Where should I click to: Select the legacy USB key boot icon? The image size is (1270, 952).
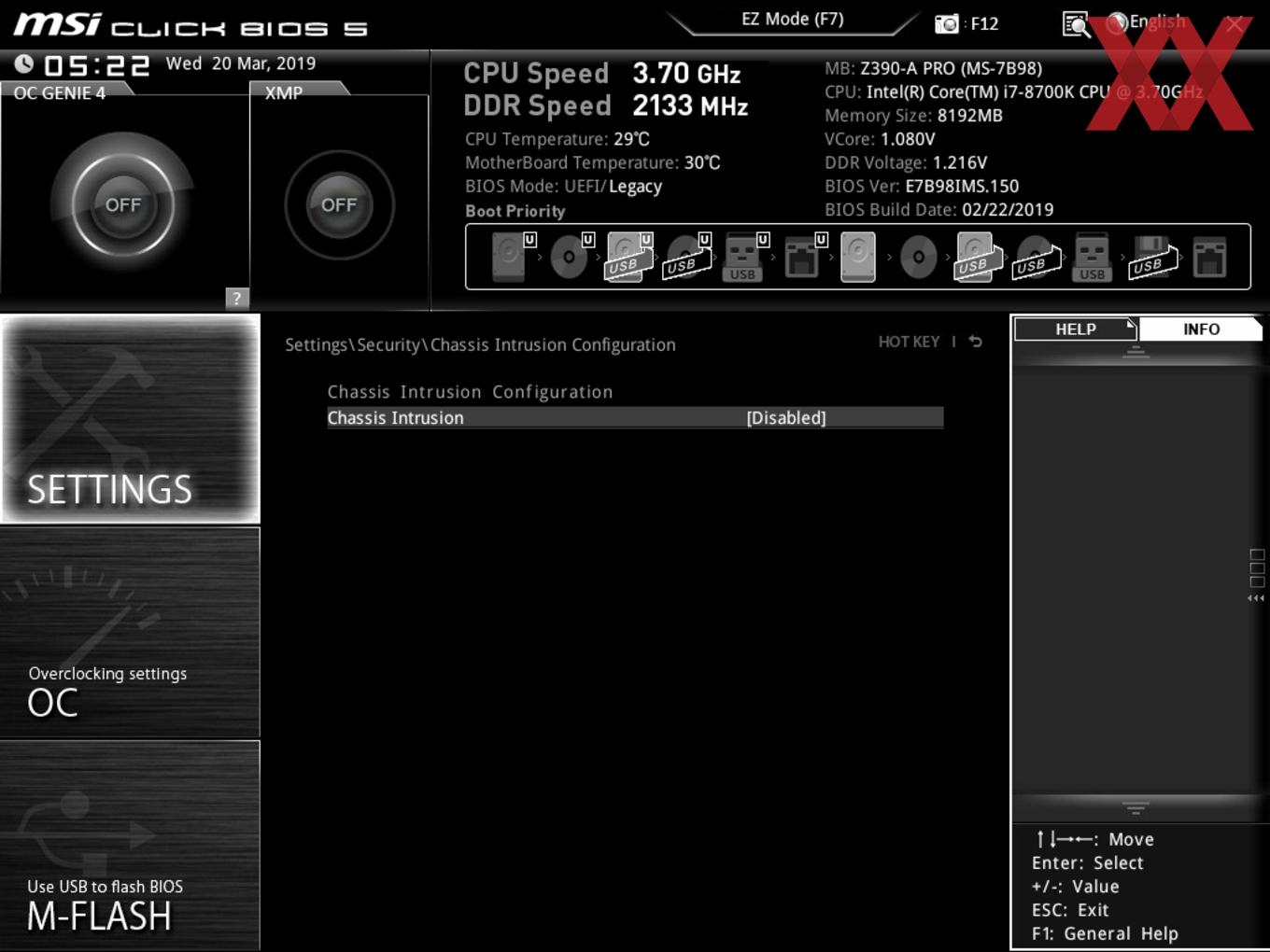1092,257
